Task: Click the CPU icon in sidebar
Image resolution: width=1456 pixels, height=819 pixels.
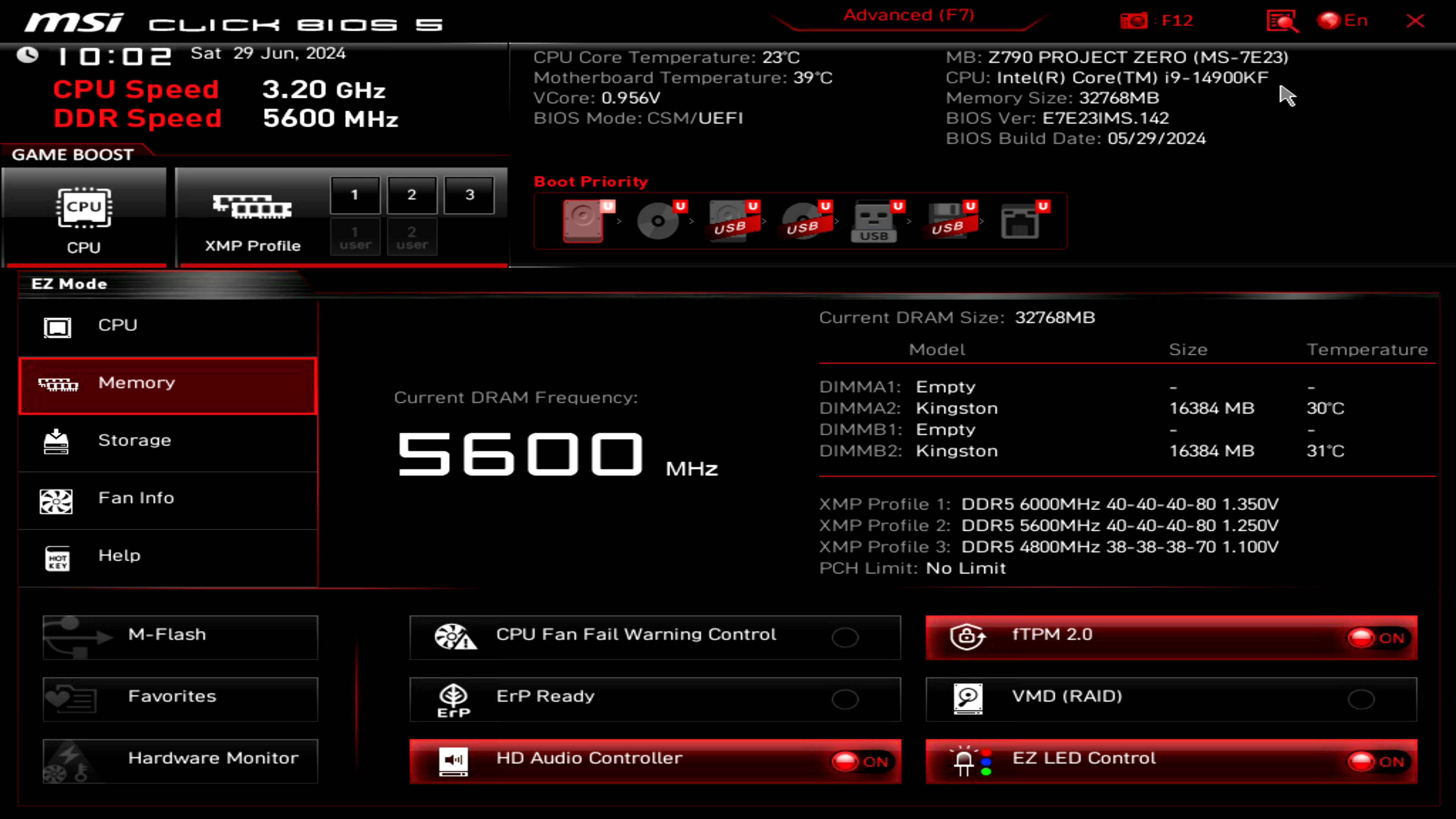Action: (x=57, y=324)
